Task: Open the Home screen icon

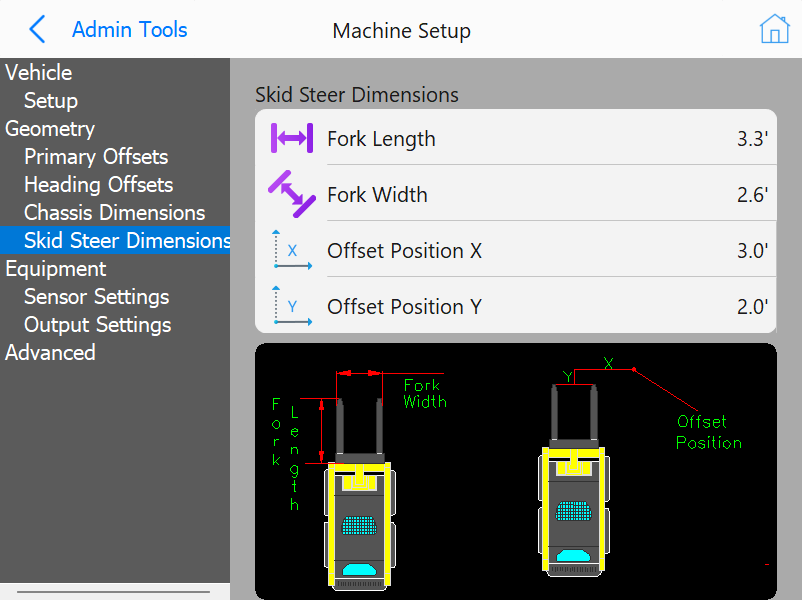Action: pos(774,29)
